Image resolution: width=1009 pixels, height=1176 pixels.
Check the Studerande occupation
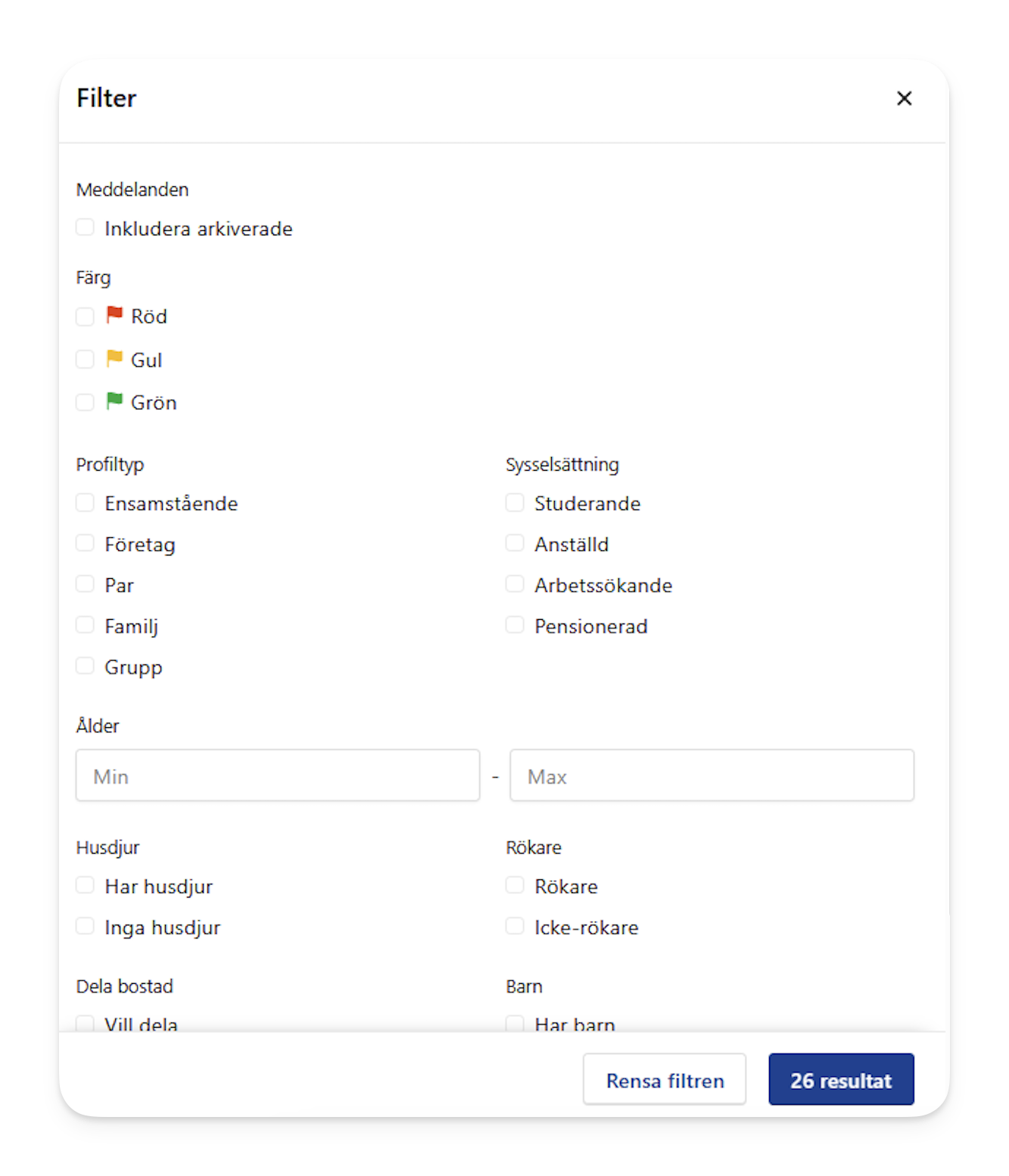pyautogui.click(x=515, y=503)
